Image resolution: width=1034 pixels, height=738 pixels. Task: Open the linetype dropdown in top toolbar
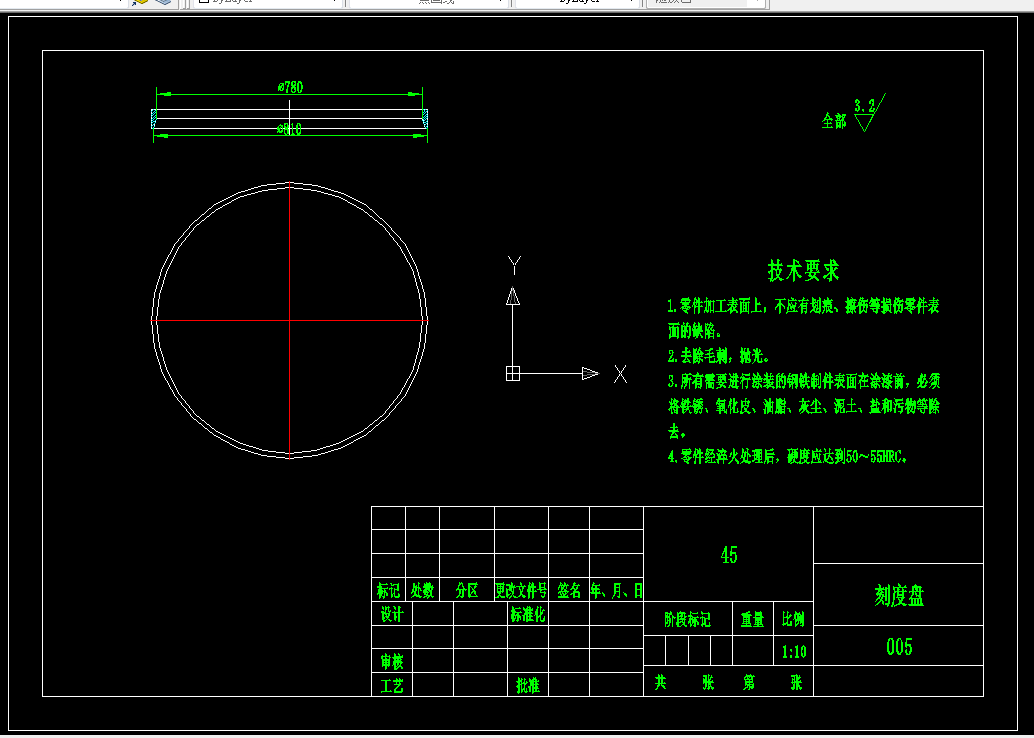(x=429, y=2)
